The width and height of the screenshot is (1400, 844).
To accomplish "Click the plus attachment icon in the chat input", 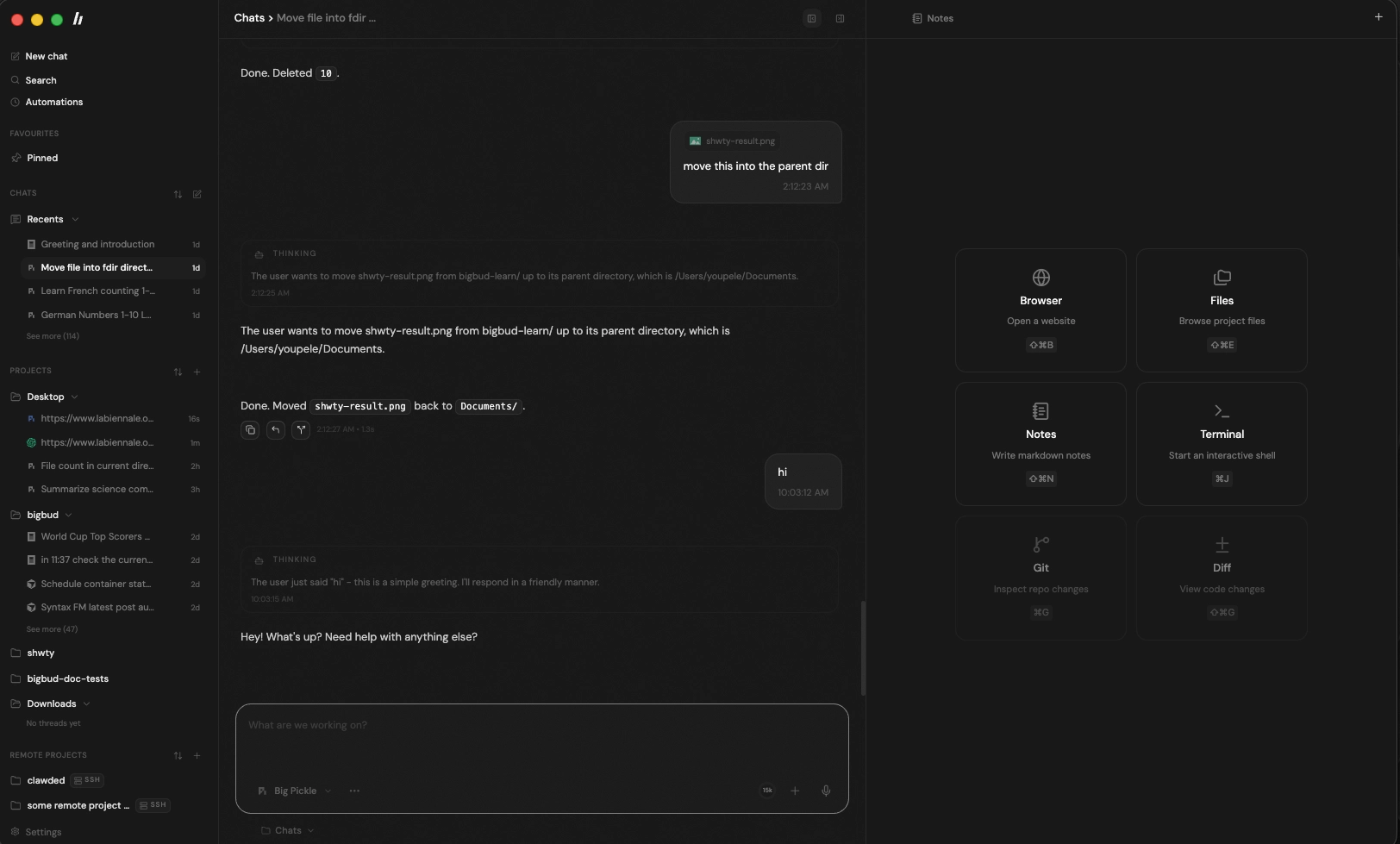I will click(x=795, y=791).
